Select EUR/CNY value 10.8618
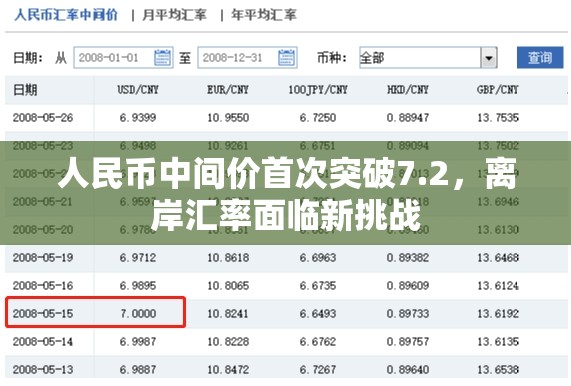 click(x=228, y=258)
